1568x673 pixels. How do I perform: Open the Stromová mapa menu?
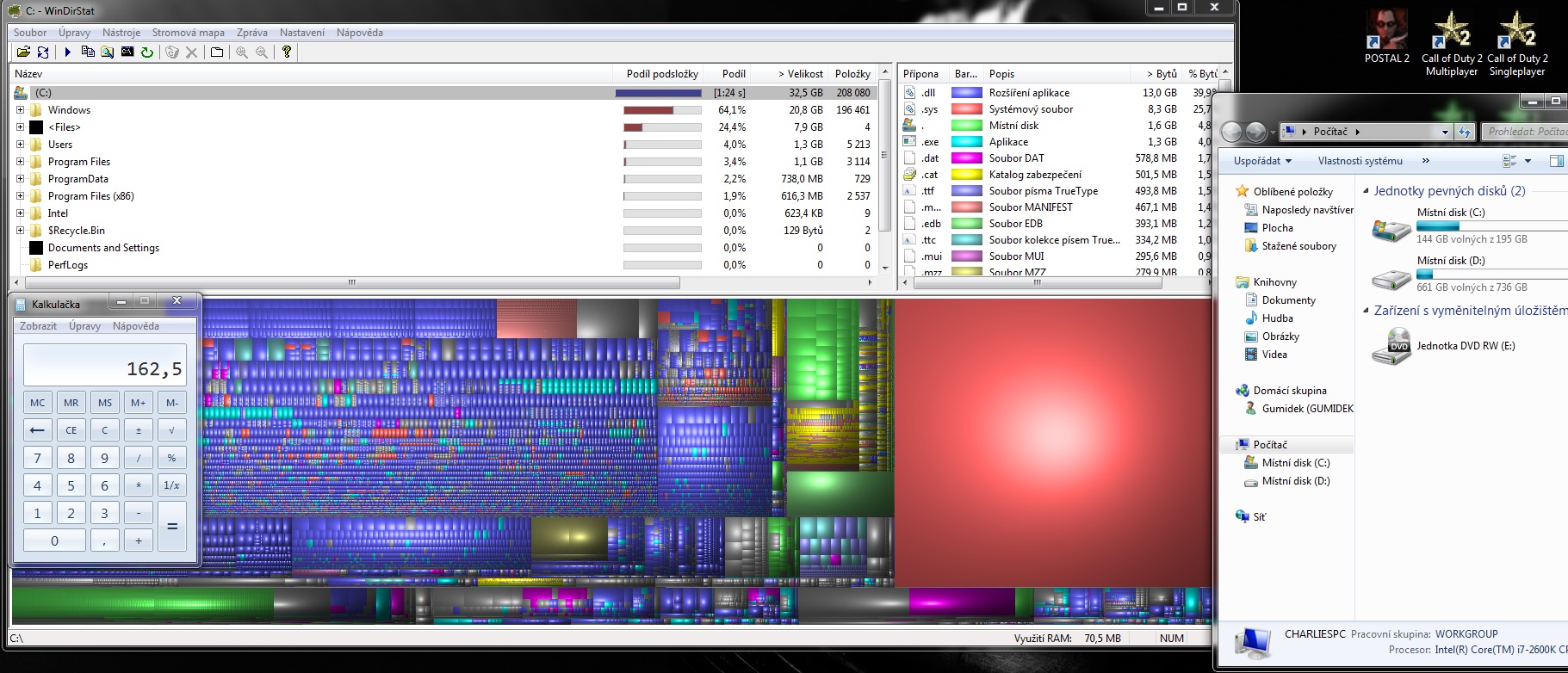(x=188, y=33)
